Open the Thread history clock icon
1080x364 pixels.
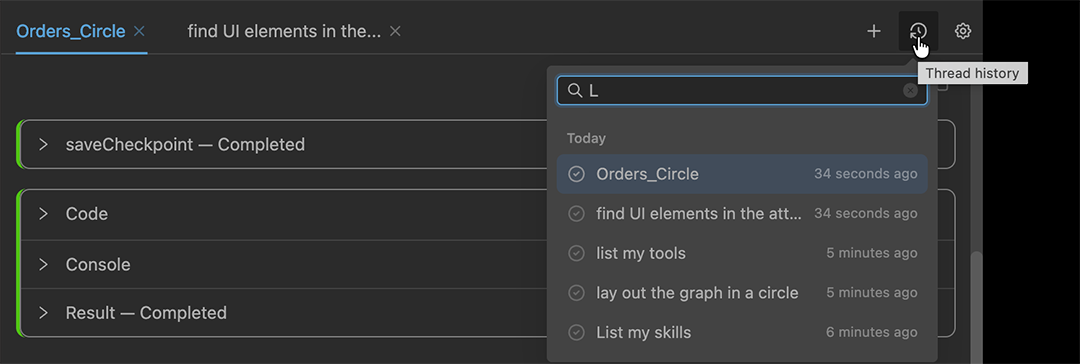tap(918, 31)
